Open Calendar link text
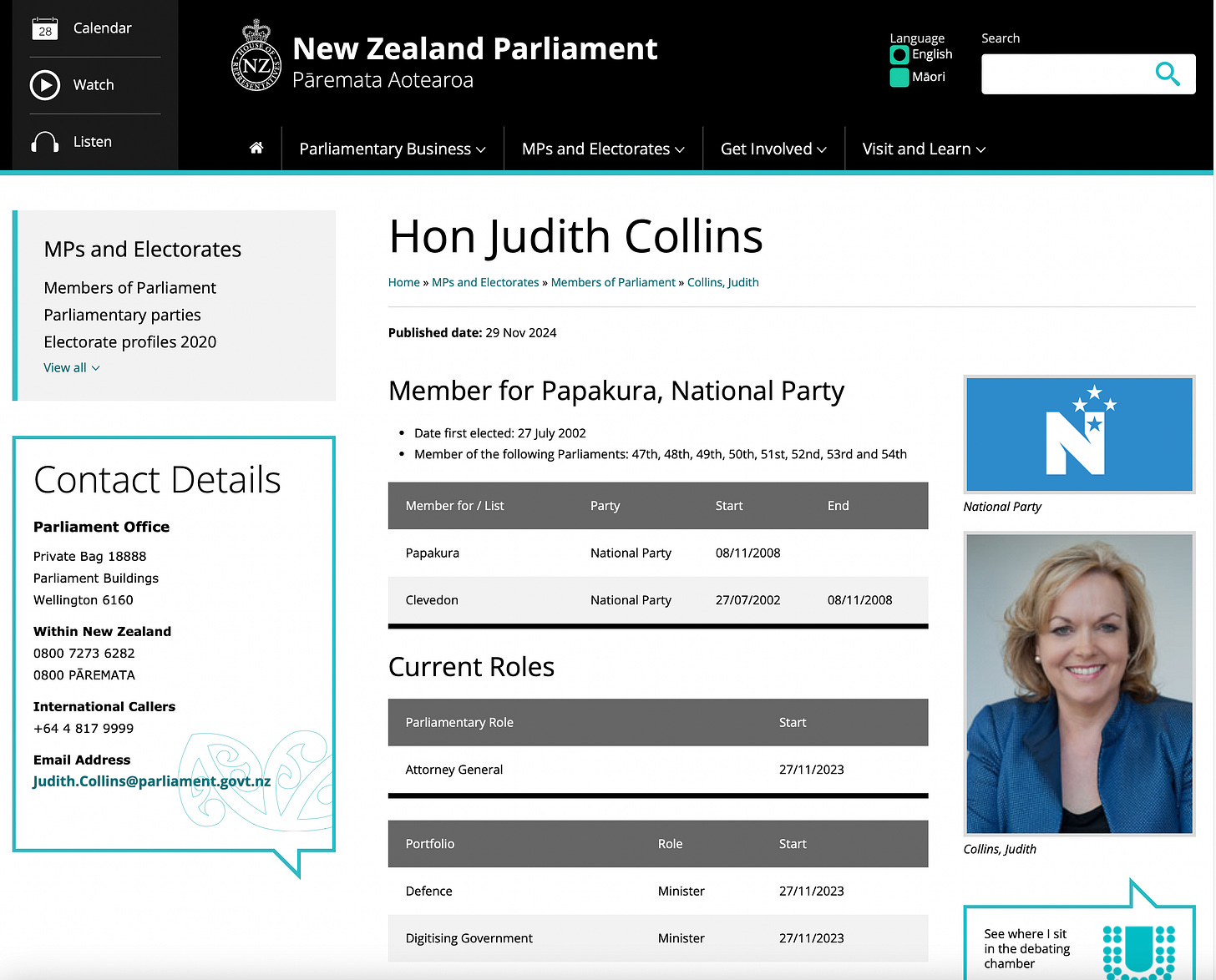 (x=103, y=28)
